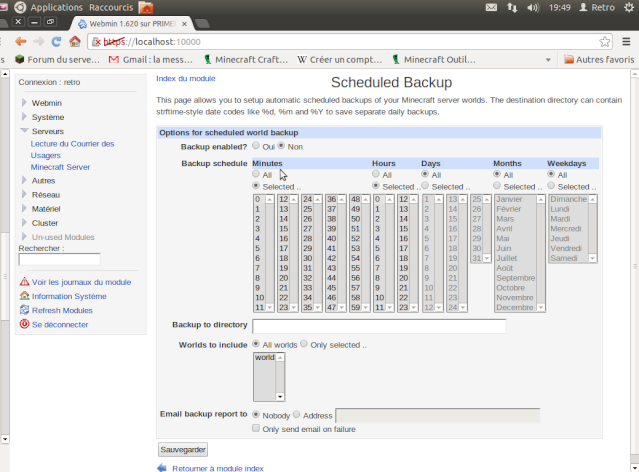639x472 pixels.
Task: Click the blue return arrow icon
Action: click(162, 468)
